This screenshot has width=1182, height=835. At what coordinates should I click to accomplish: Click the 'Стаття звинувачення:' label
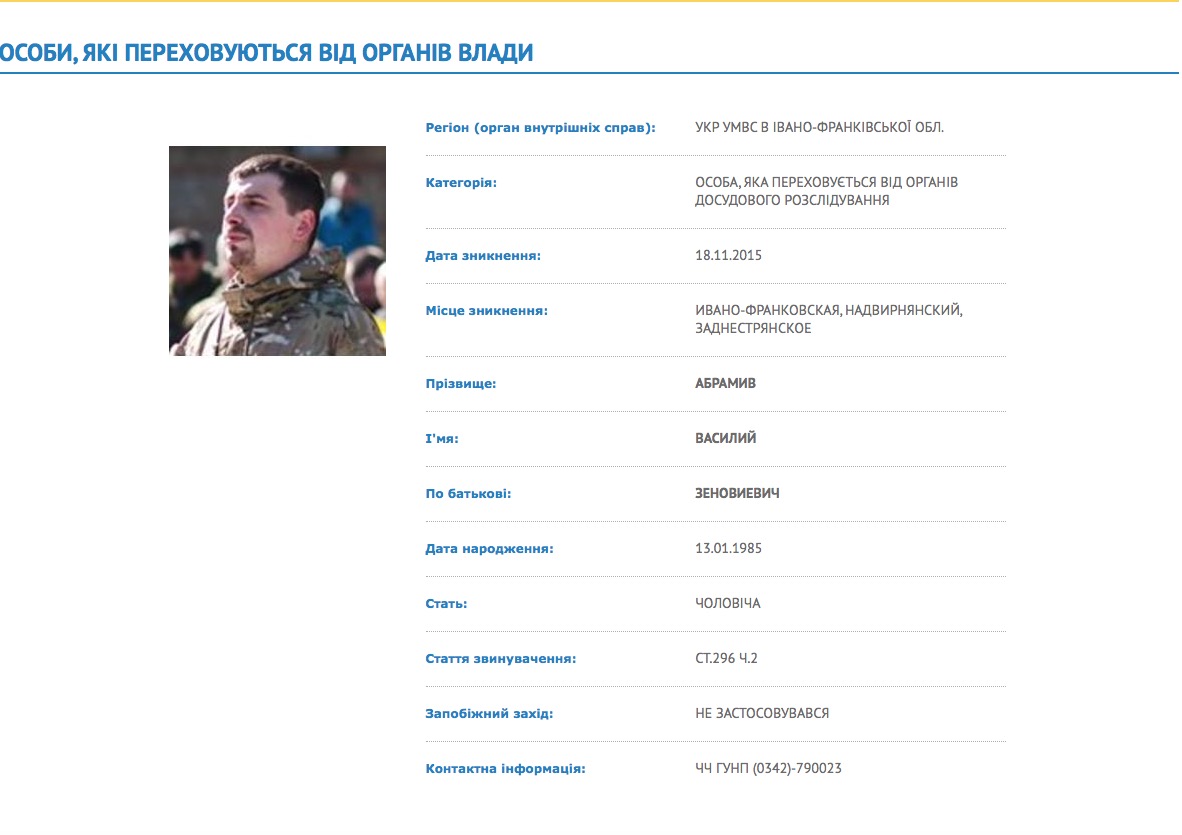tap(501, 659)
